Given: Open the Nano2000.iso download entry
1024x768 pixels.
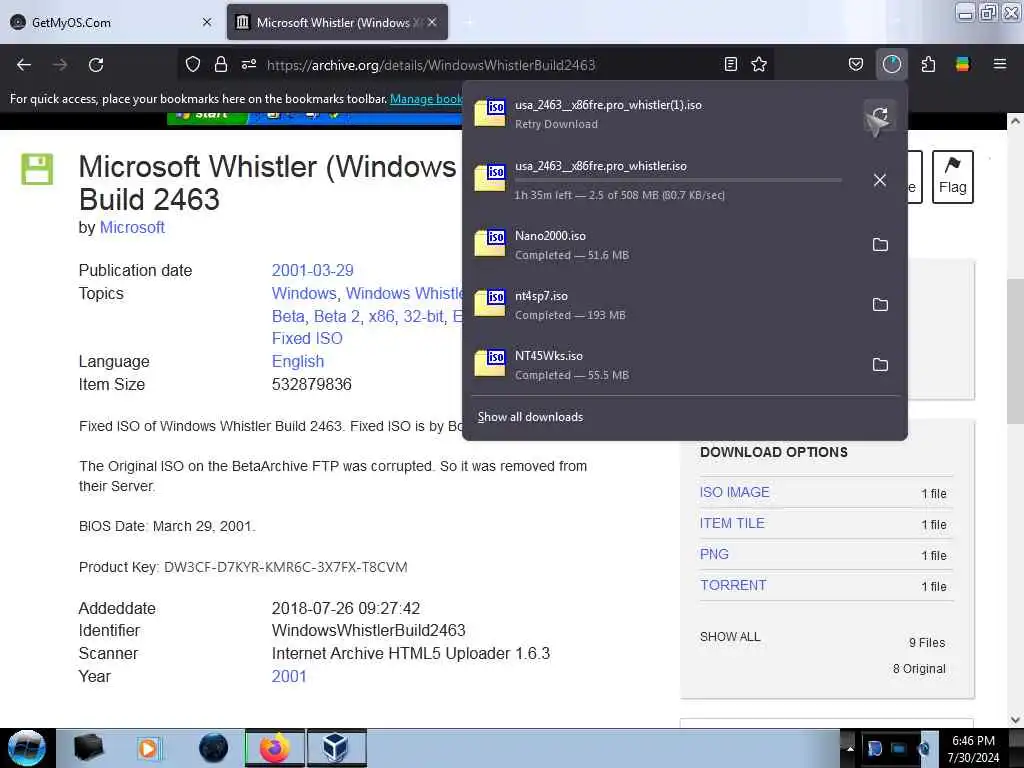Looking at the screenshot, I should coord(666,245).
